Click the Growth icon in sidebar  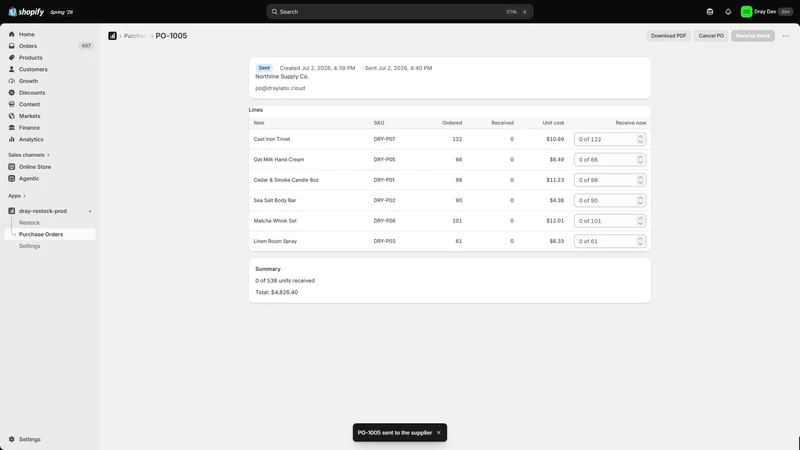click(12, 81)
